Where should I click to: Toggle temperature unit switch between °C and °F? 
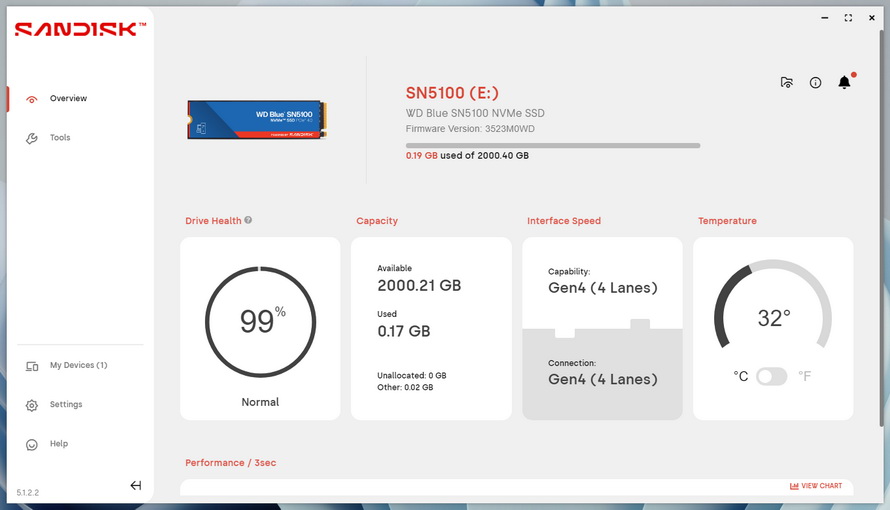coord(772,376)
